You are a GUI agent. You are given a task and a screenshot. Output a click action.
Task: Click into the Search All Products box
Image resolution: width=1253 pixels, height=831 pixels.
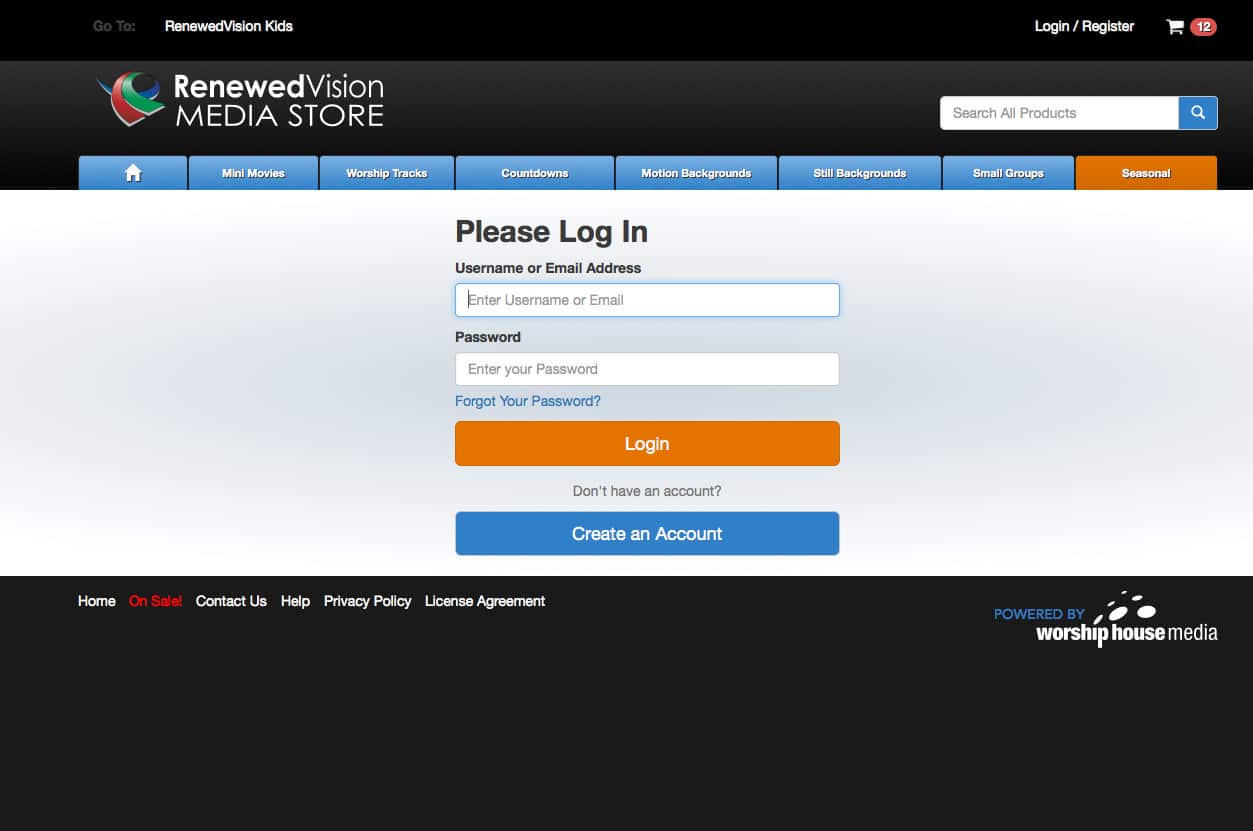click(x=1059, y=113)
